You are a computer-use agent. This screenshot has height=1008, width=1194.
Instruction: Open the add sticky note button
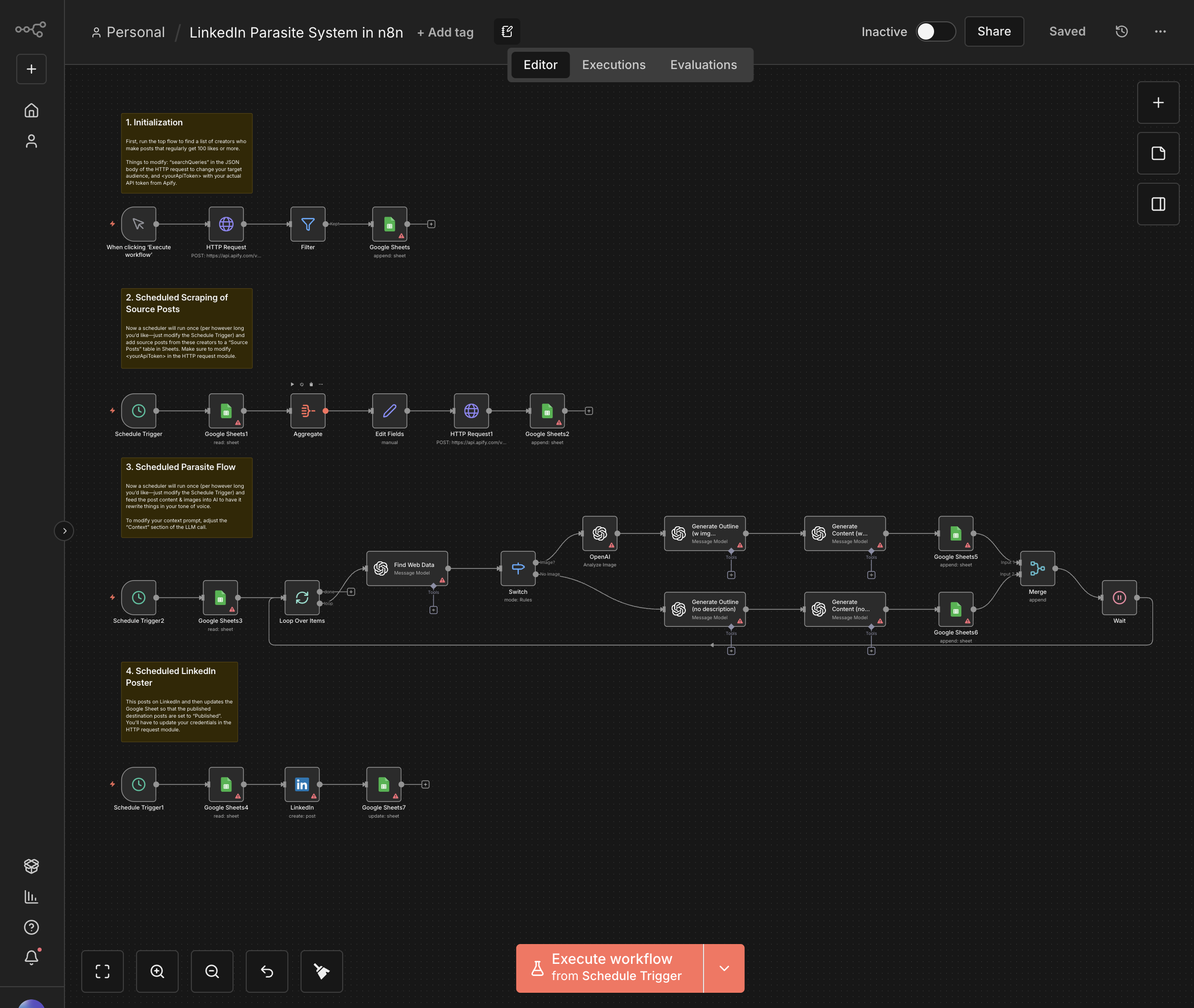click(1158, 153)
